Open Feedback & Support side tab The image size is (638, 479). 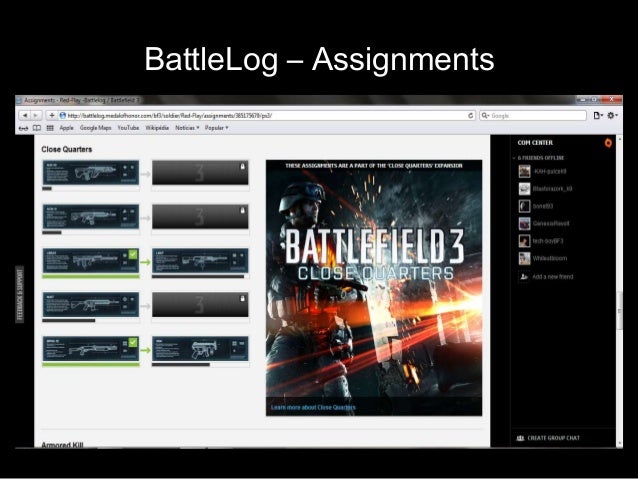20,295
